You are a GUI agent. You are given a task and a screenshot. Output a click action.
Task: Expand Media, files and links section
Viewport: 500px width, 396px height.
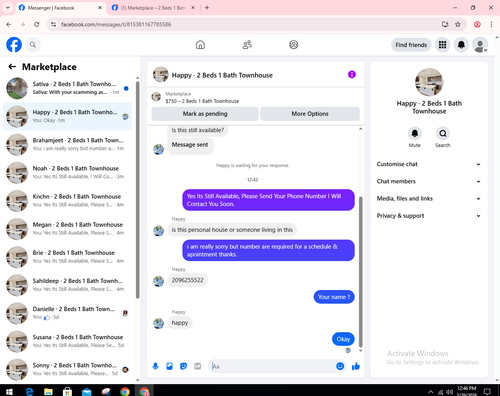(x=429, y=199)
